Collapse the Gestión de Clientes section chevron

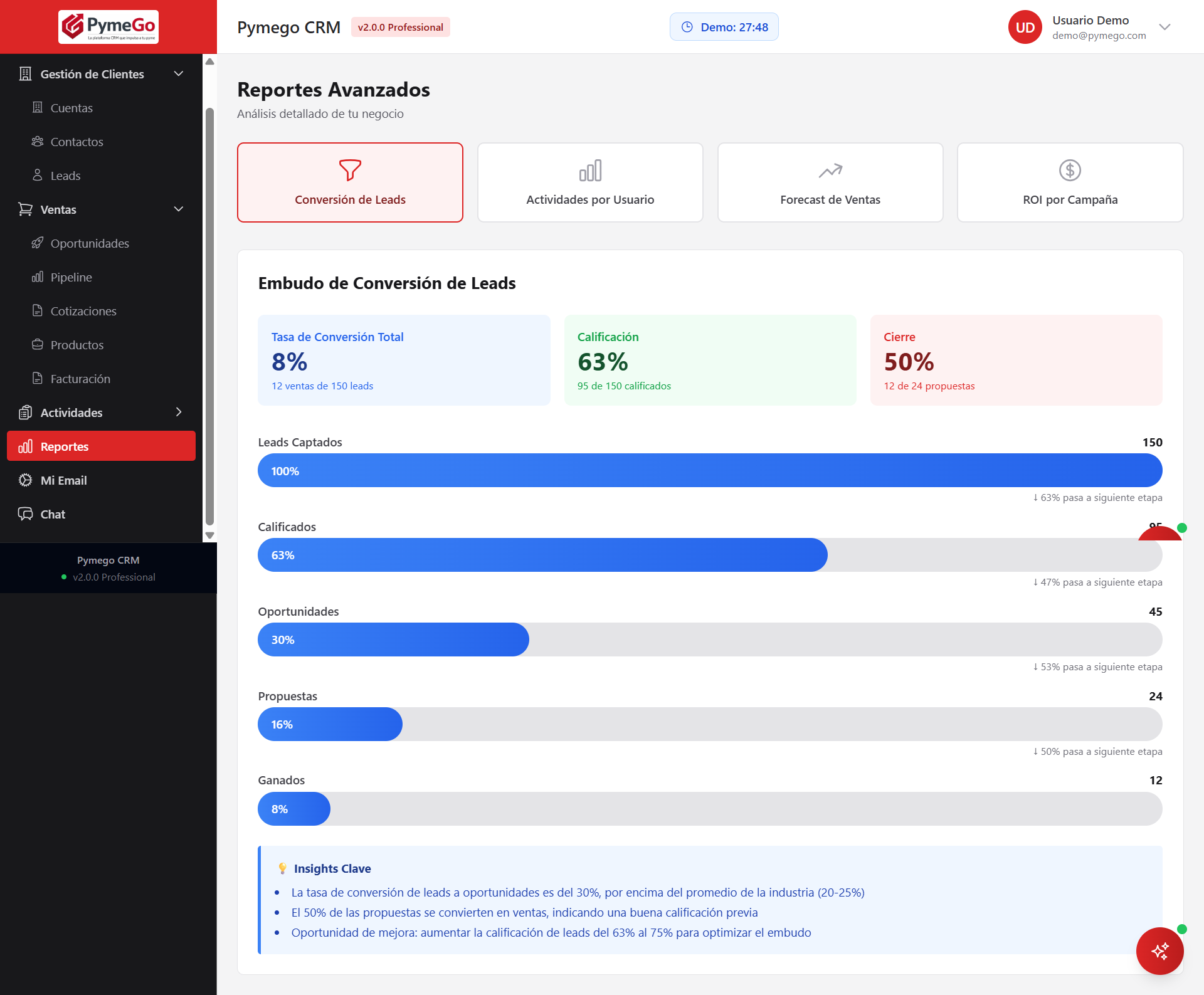click(x=179, y=74)
